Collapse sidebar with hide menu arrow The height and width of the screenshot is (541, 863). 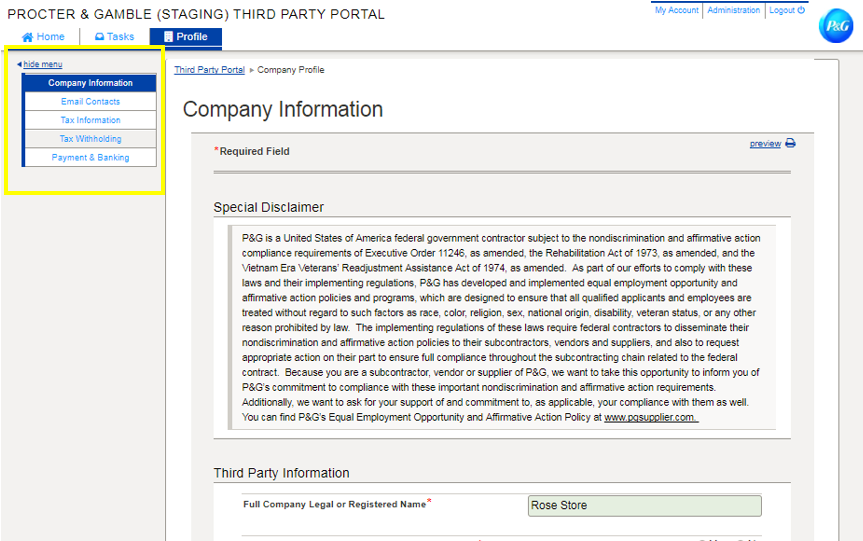click(19, 64)
